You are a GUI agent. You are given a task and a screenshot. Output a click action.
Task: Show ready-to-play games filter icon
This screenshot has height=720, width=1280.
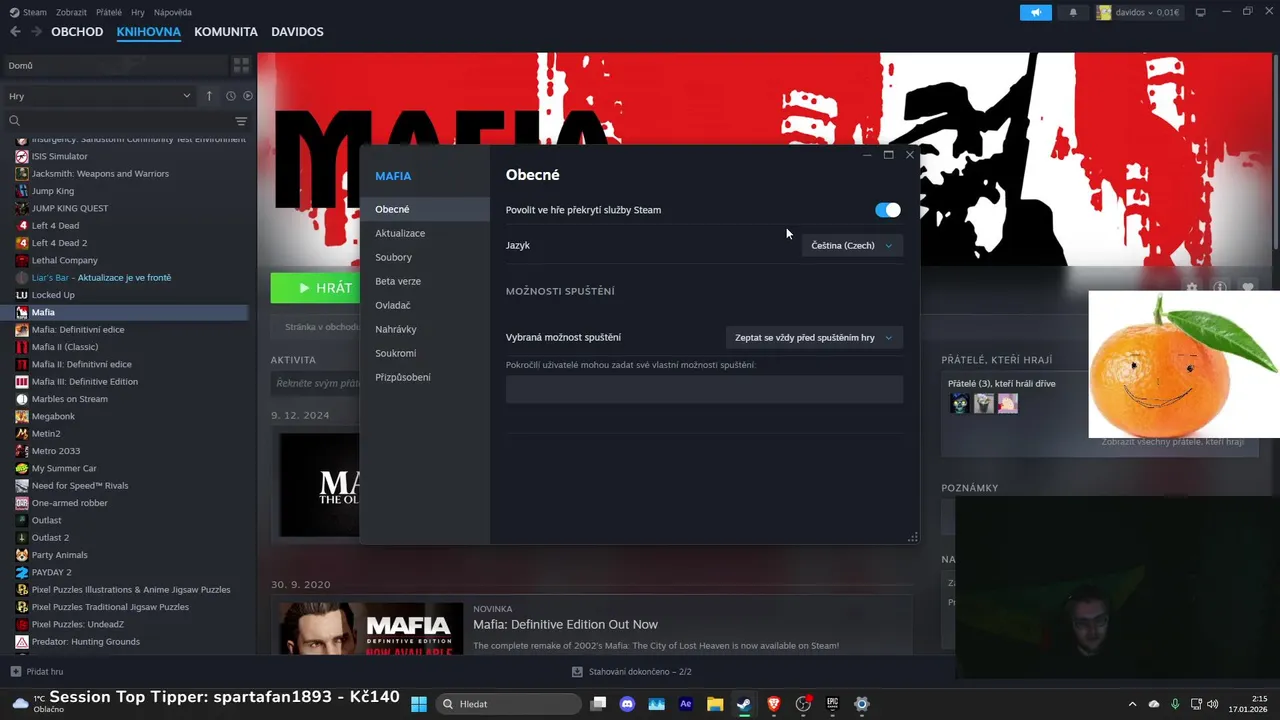pos(248,96)
